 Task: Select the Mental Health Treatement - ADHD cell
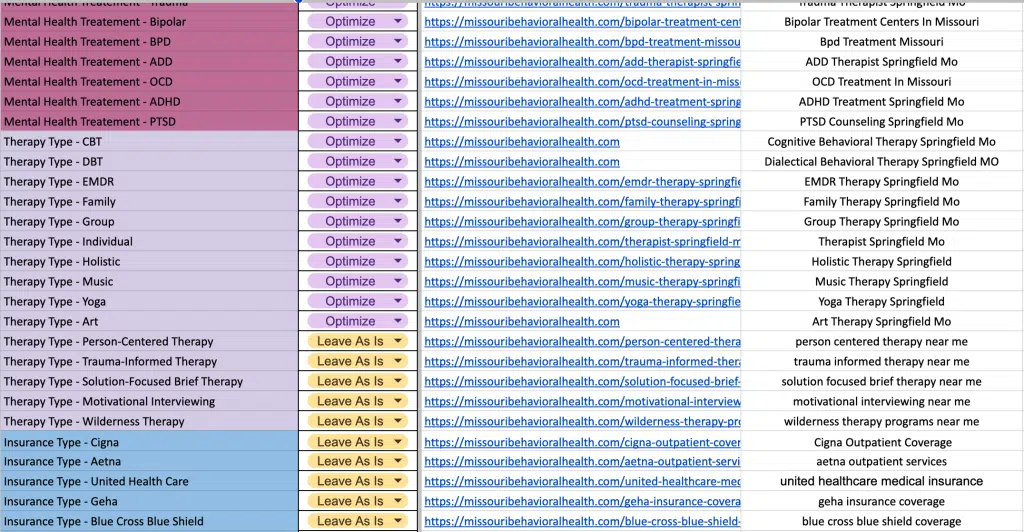pyautogui.click(x=150, y=102)
